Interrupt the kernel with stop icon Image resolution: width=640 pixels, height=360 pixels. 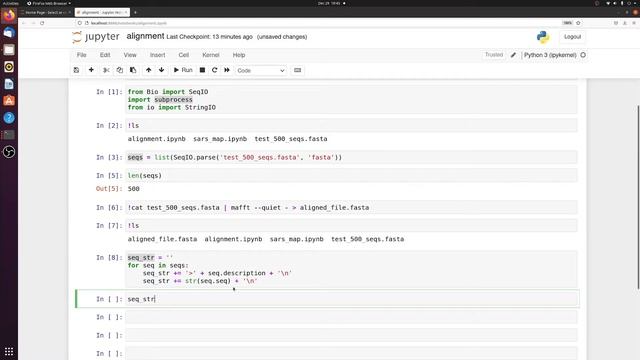[x=202, y=70]
